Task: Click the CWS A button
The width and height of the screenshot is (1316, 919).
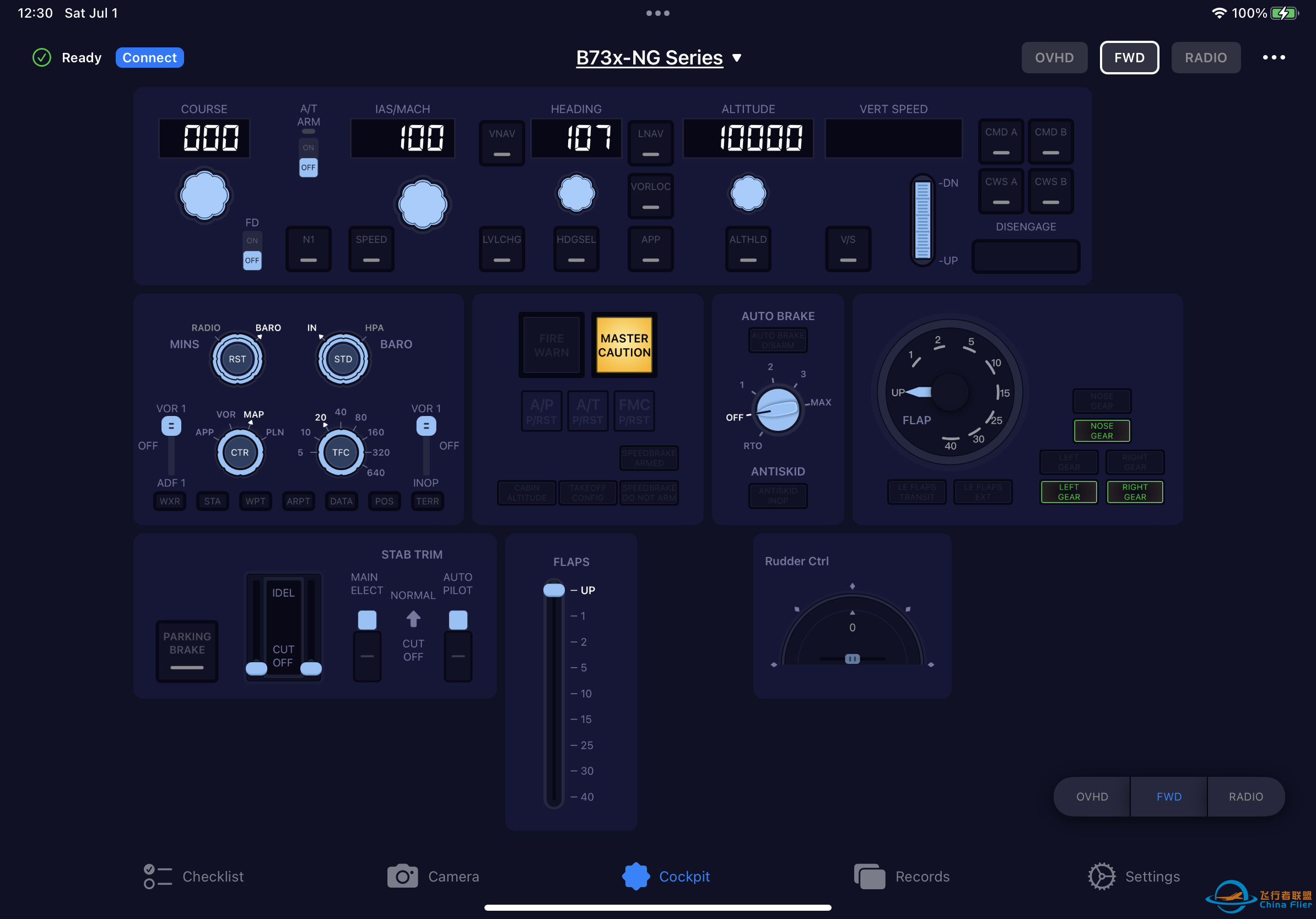Action: point(1001,191)
